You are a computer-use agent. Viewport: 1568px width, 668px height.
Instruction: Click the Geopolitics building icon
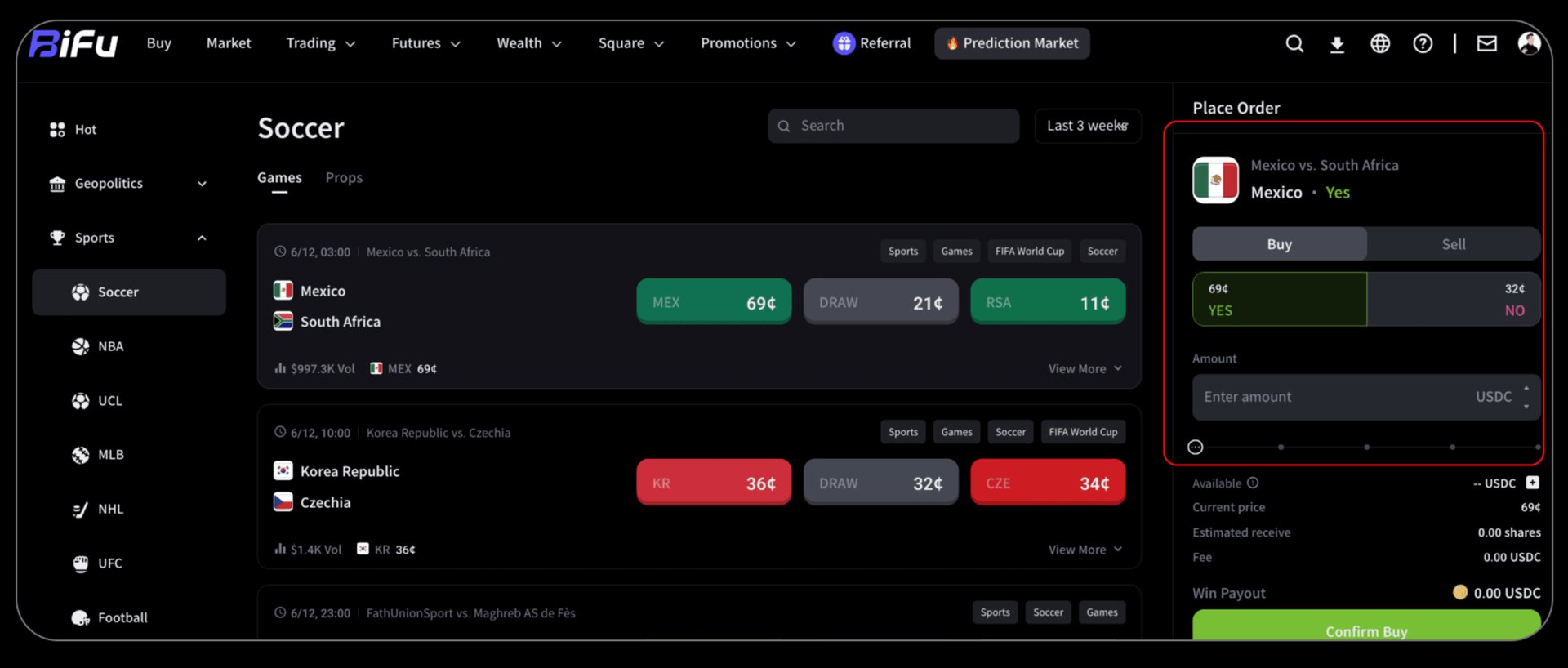(57, 184)
